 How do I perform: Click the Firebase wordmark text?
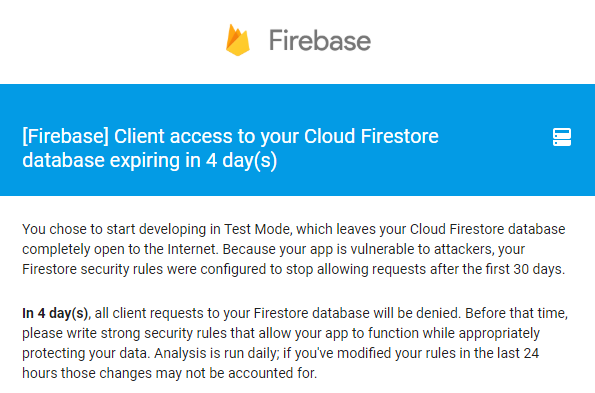click(320, 41)
